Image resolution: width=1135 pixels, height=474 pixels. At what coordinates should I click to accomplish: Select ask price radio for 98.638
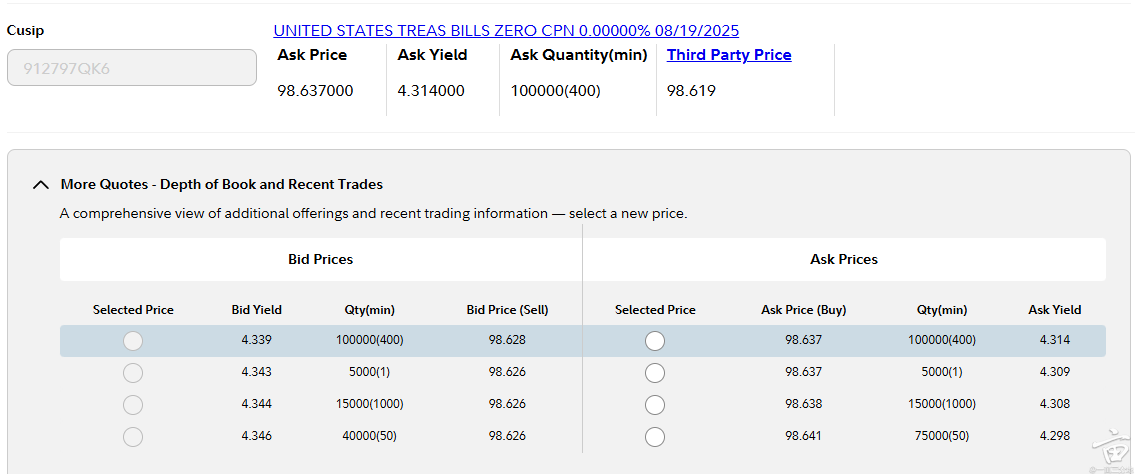click(x=655, y=405)
